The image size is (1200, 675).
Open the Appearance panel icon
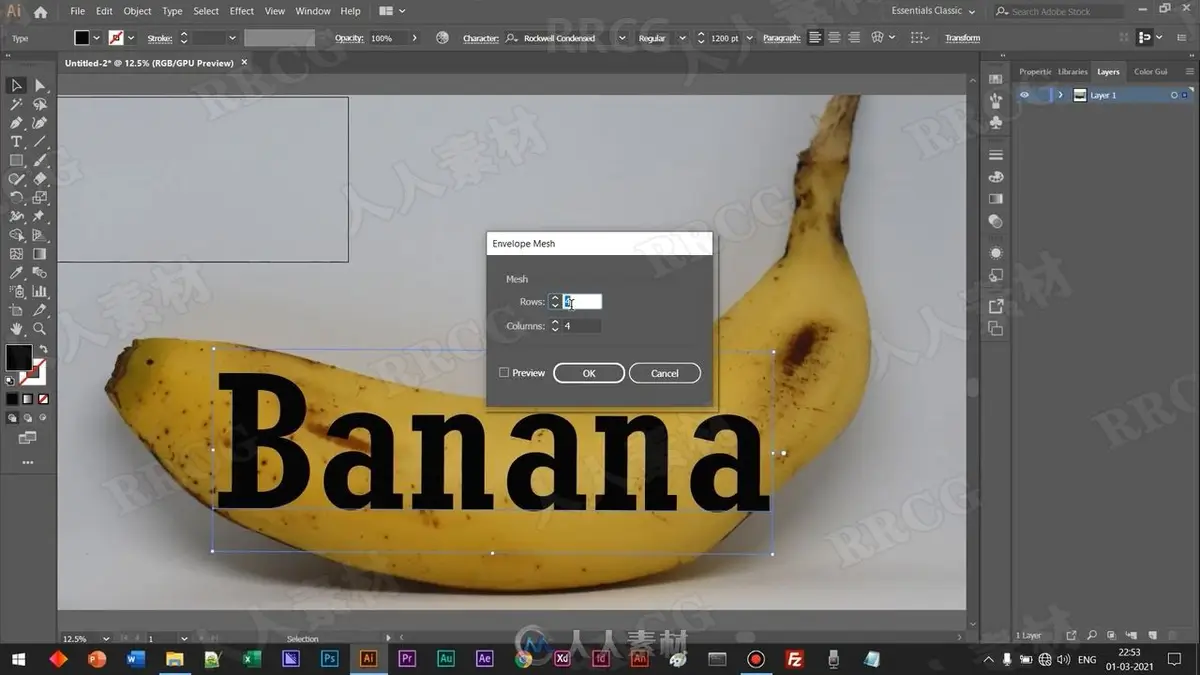[995, 253]
